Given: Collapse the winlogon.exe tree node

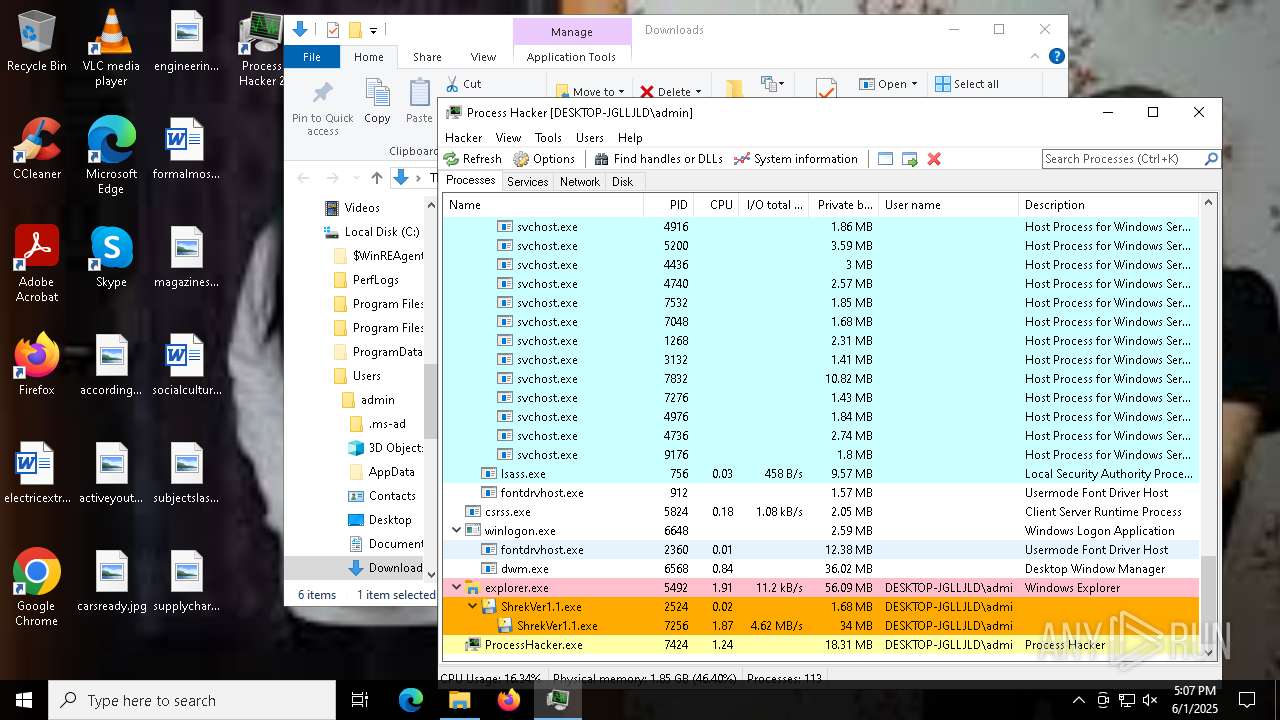Looking at the screenshot, I should [x=457, y=531].
